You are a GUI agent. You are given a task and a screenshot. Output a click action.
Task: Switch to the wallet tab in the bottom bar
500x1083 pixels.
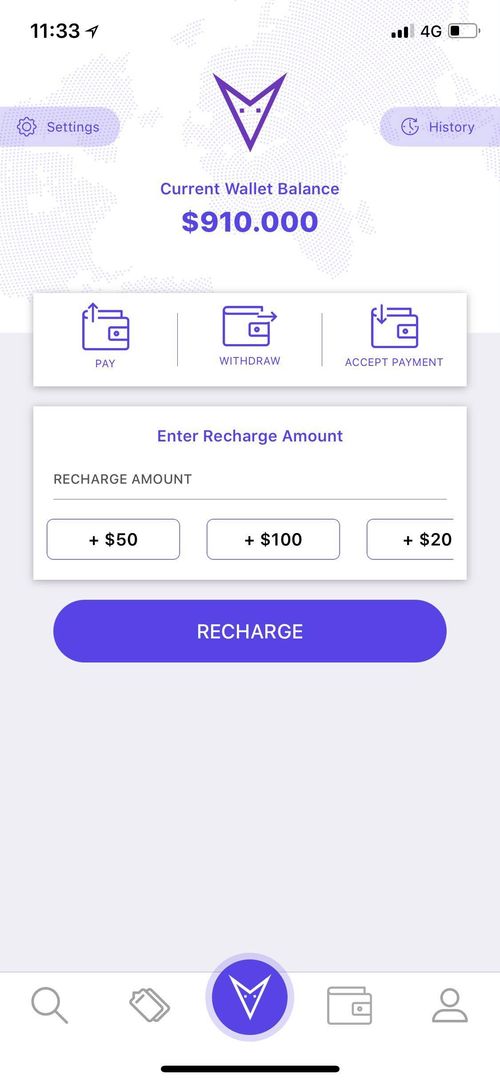349,1005
